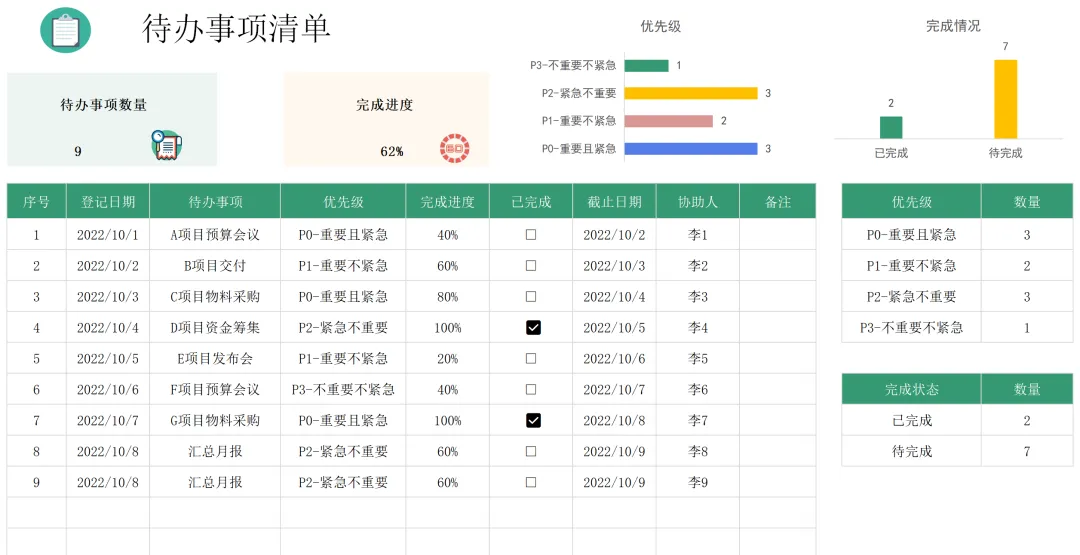Select the 62% progress value
The image size is (1080, 555).
coord(392,151)
